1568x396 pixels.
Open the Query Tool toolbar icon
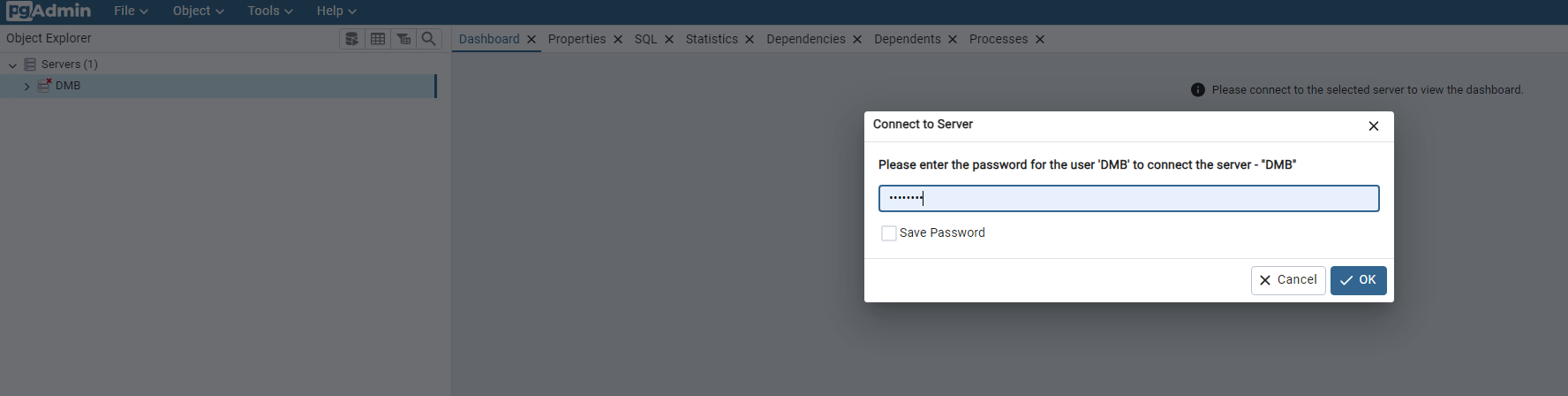[x=352, y=39]
